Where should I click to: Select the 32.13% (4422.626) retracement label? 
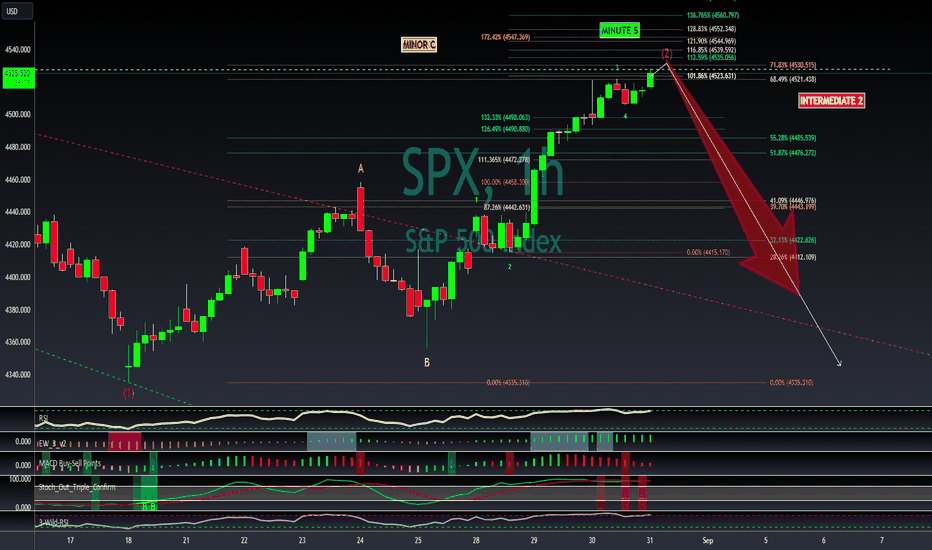tap(793, 240)
